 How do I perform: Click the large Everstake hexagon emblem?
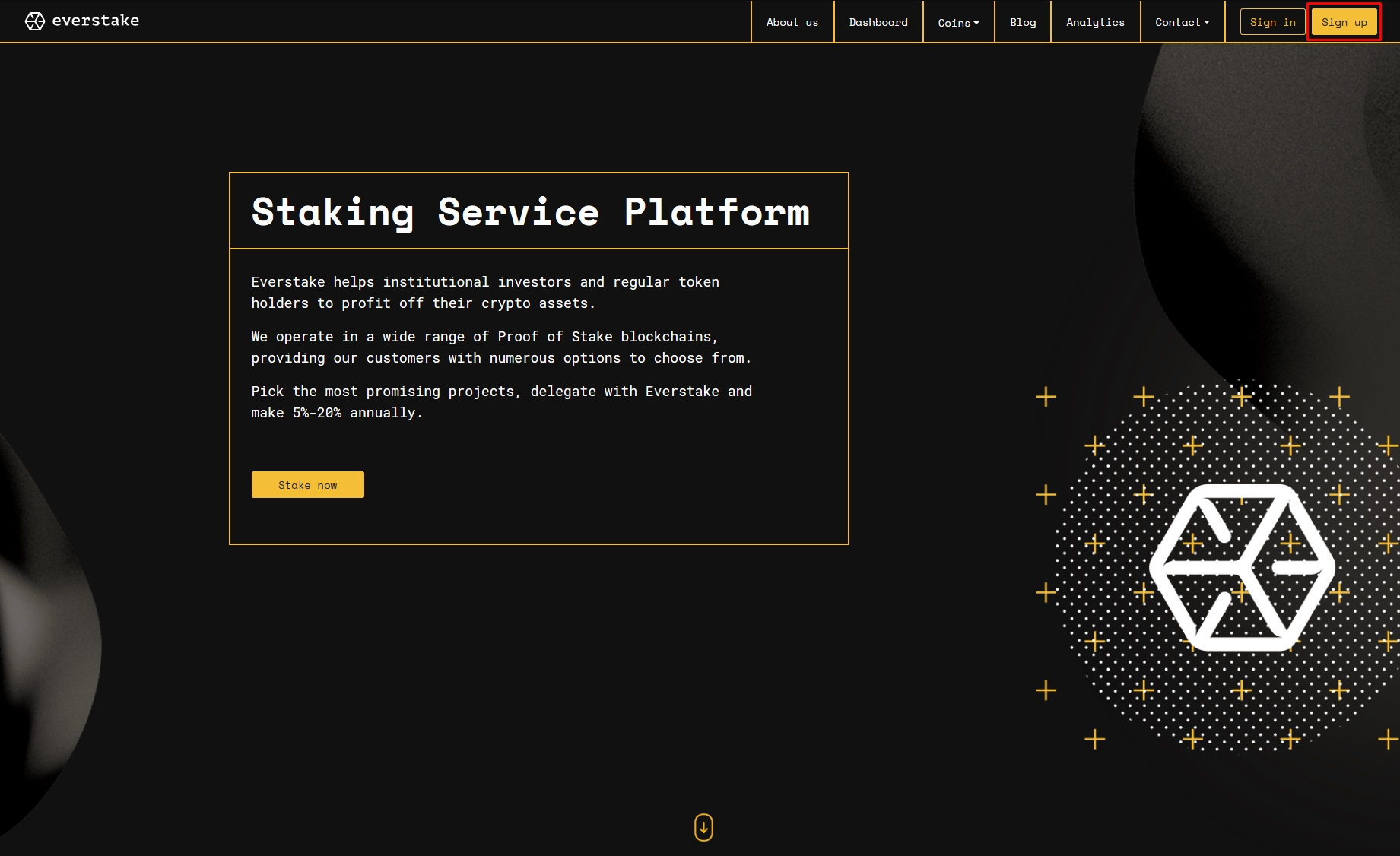pos(1242,567)
